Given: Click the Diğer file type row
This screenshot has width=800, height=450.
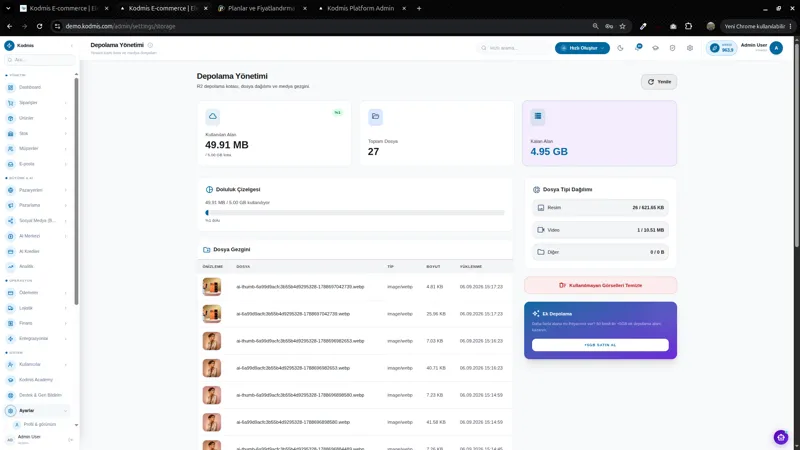Looking at the screenshot, I should (600, 252).
